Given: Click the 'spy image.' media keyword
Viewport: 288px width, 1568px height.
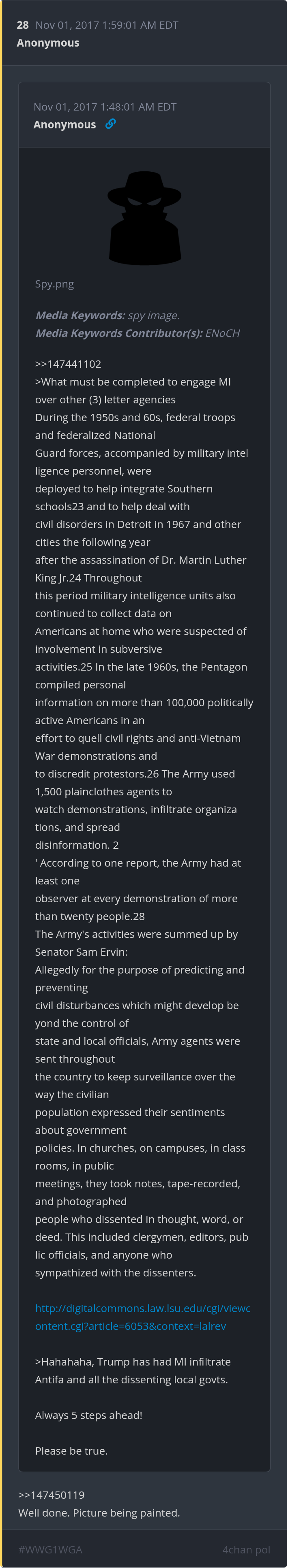Looking at the screenshot, I should [154, 315].
